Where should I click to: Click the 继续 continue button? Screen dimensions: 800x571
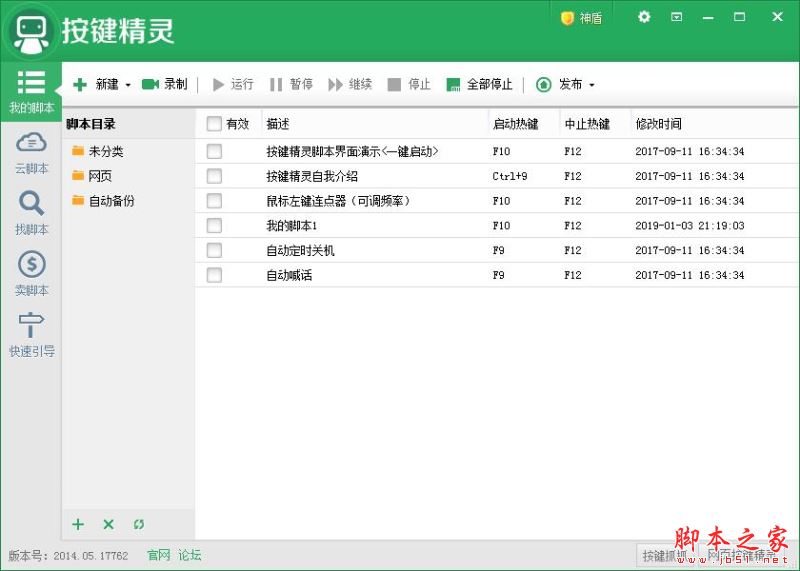tap(350, 84)
